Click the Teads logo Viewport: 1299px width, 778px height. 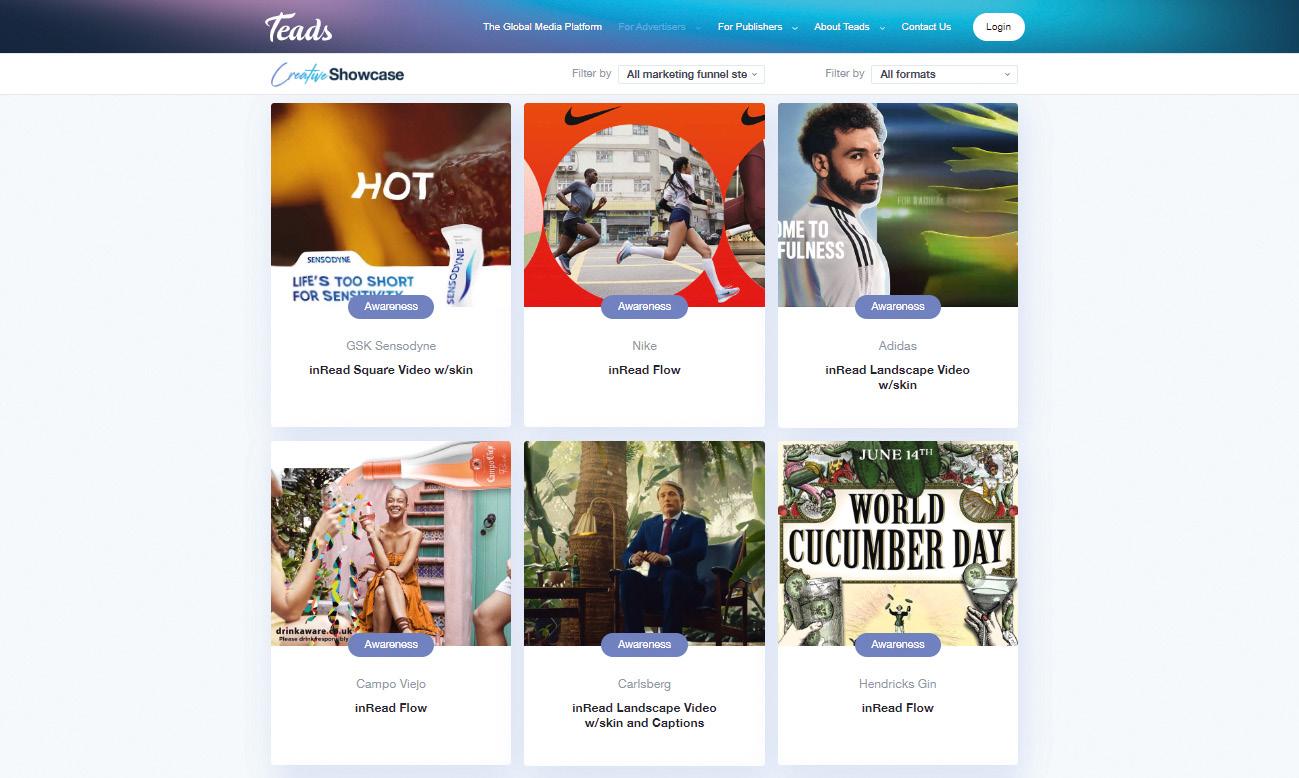[298, 27]
